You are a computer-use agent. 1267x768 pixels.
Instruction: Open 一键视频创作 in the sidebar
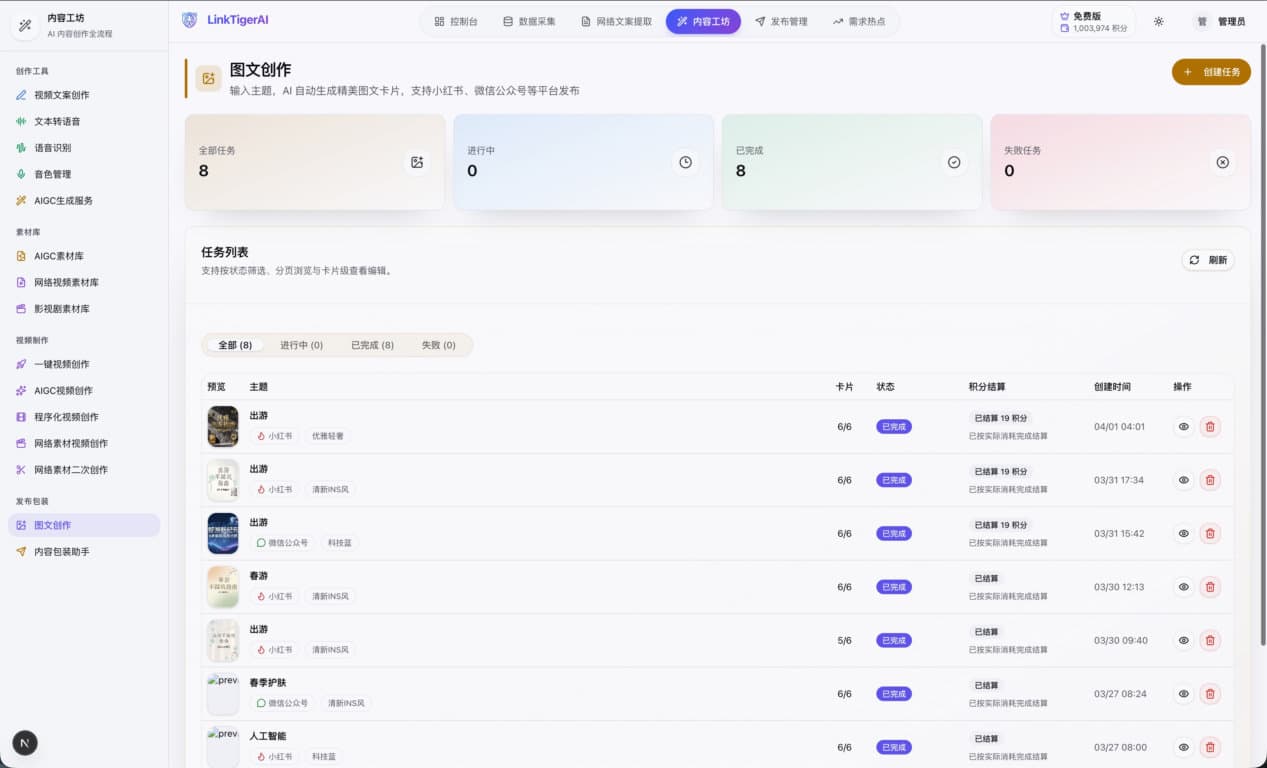tap(61, 364)
